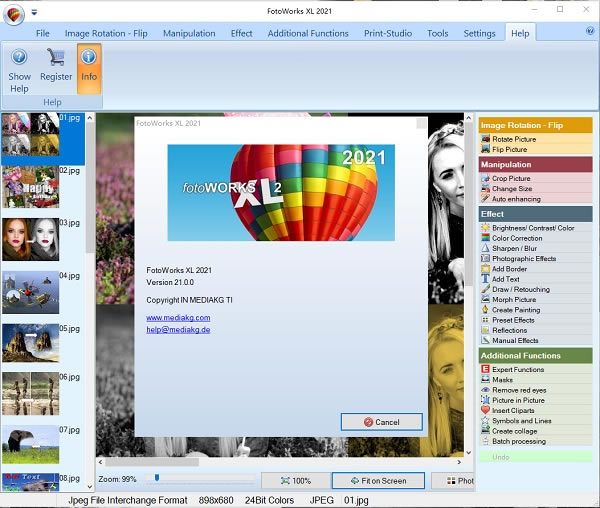Click the Show Help icon
This screenshot has height=508, width=600.
pos(19,59)
